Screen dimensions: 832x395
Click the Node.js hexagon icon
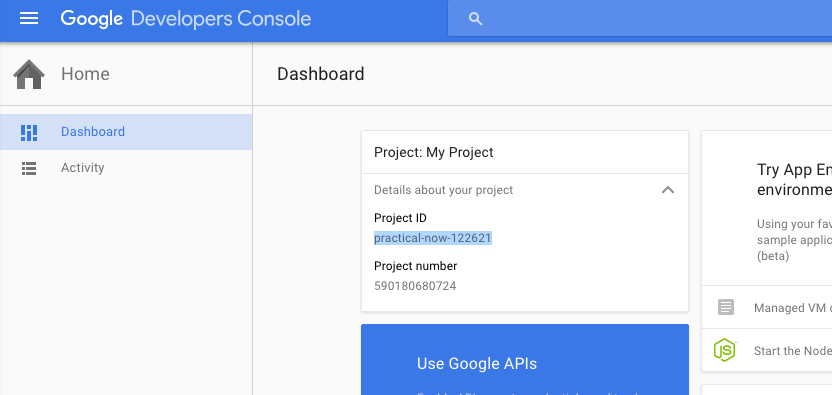[724, 350]
